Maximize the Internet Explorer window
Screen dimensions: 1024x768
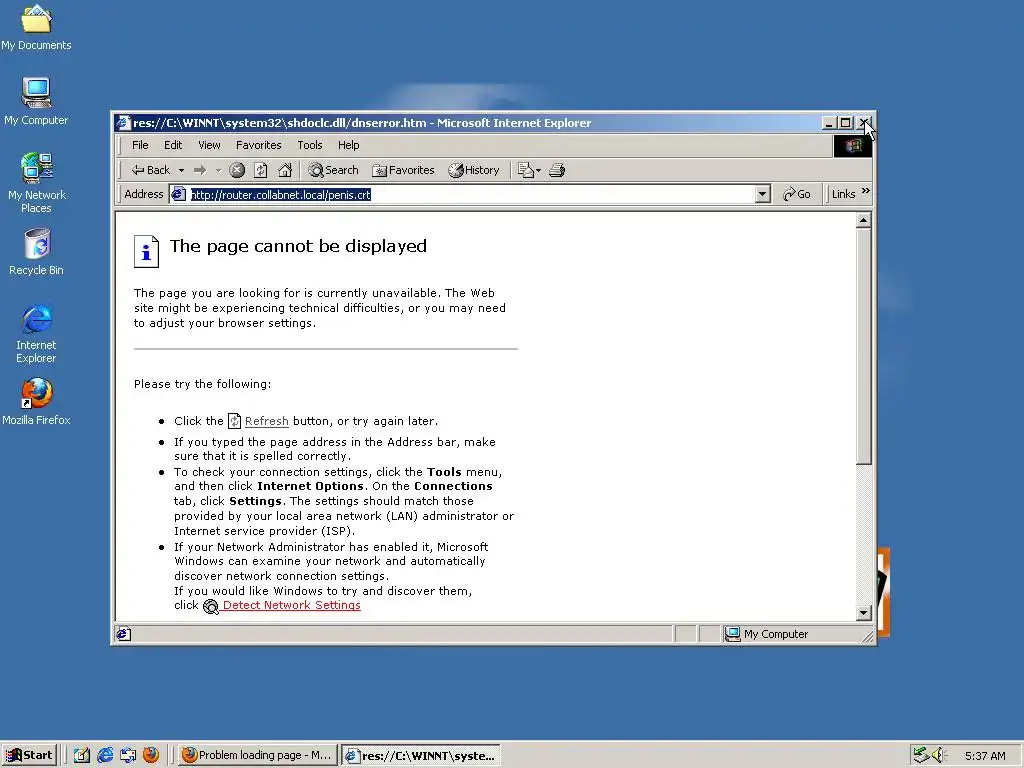click(846, 123)
